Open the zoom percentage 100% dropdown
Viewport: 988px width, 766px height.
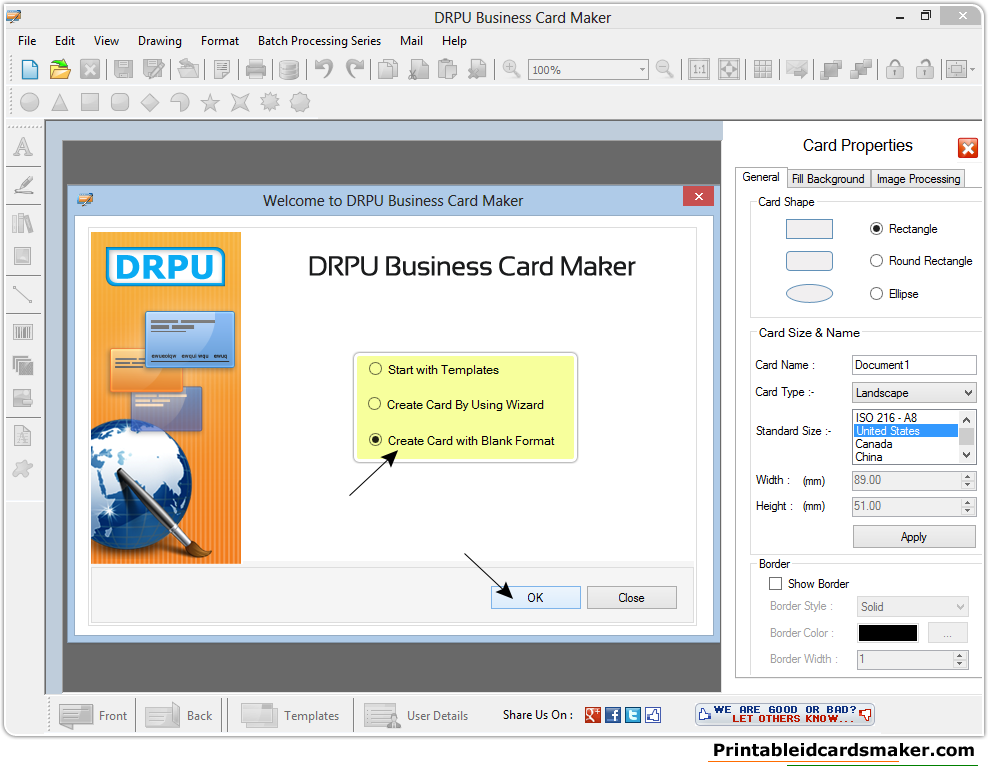(642, 70)
